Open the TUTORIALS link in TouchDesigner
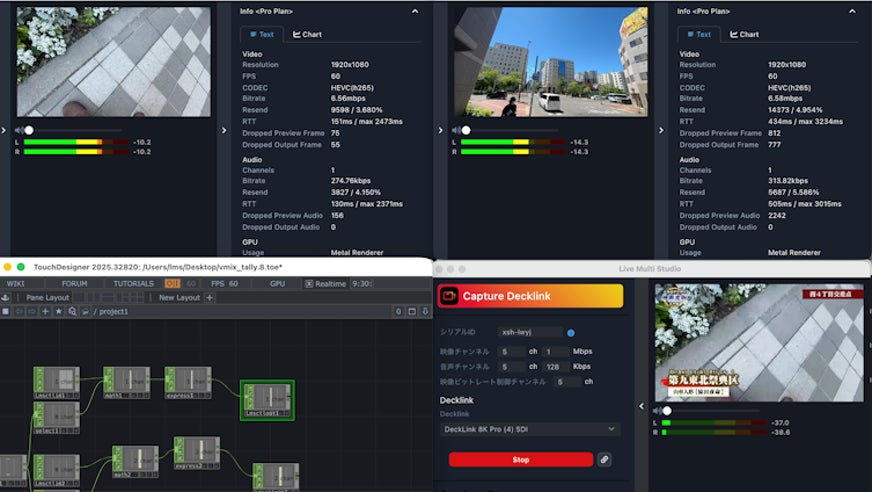The width and height of the screenshot is (872, 492). 133,284
